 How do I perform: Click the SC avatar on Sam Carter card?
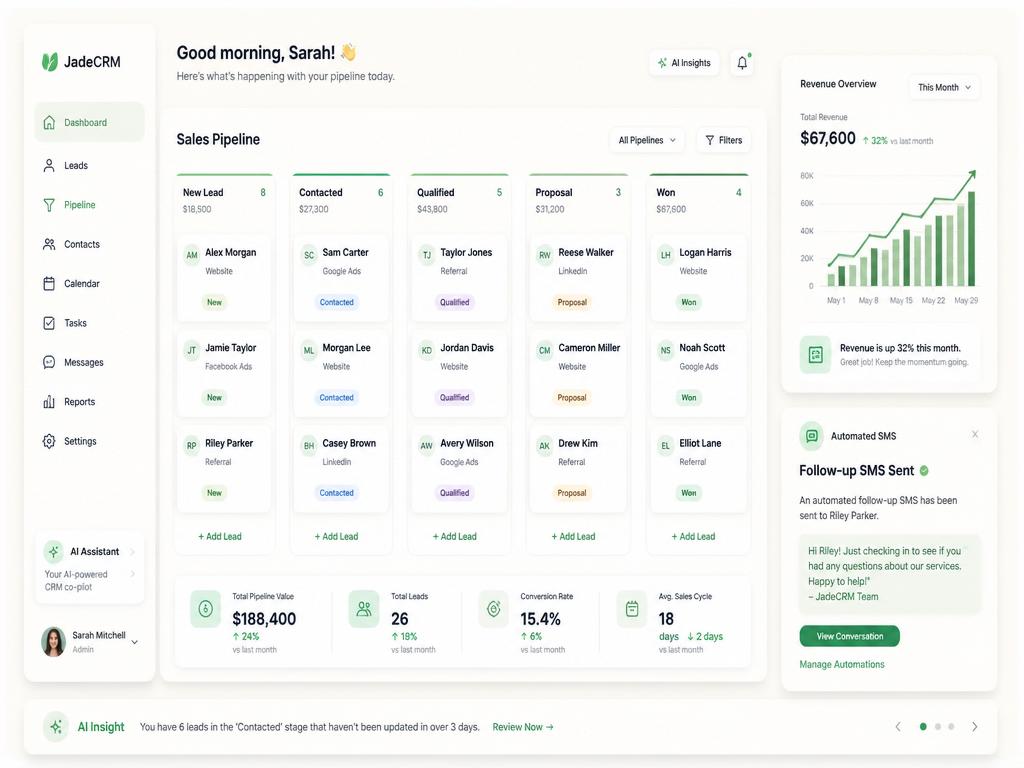[309, 255]
